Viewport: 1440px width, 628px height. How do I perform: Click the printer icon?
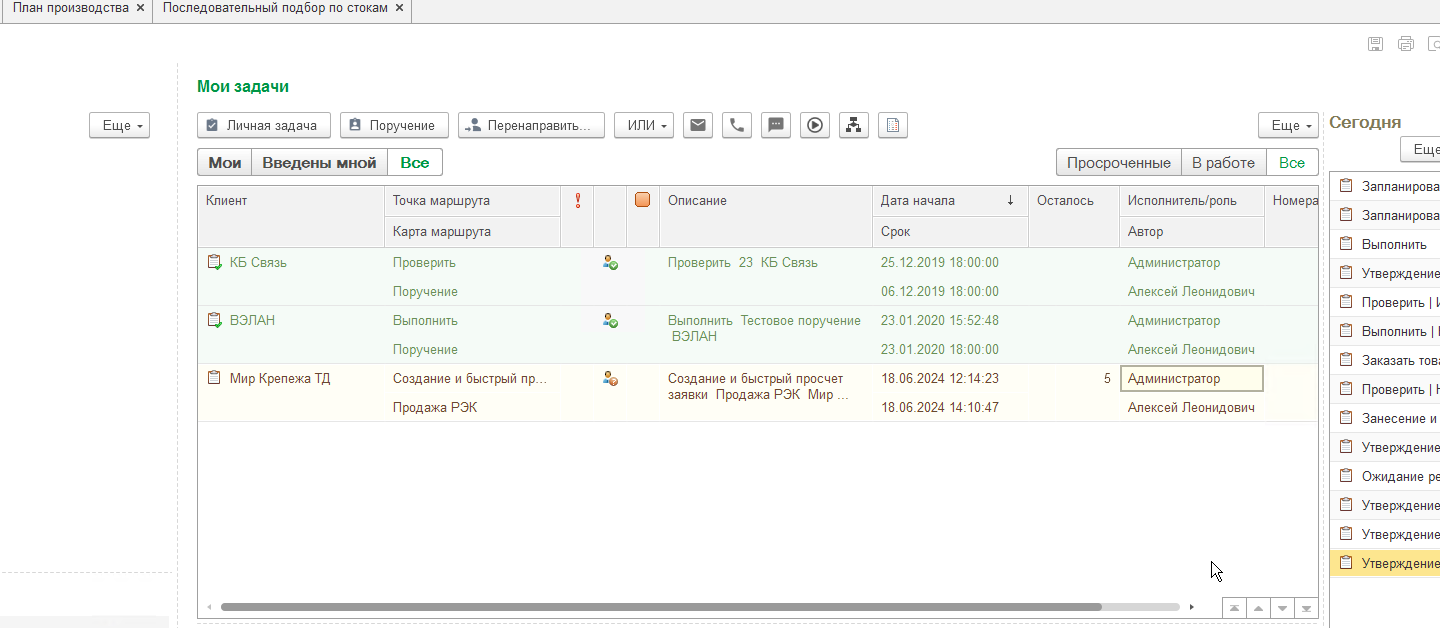pos(1406,43)
